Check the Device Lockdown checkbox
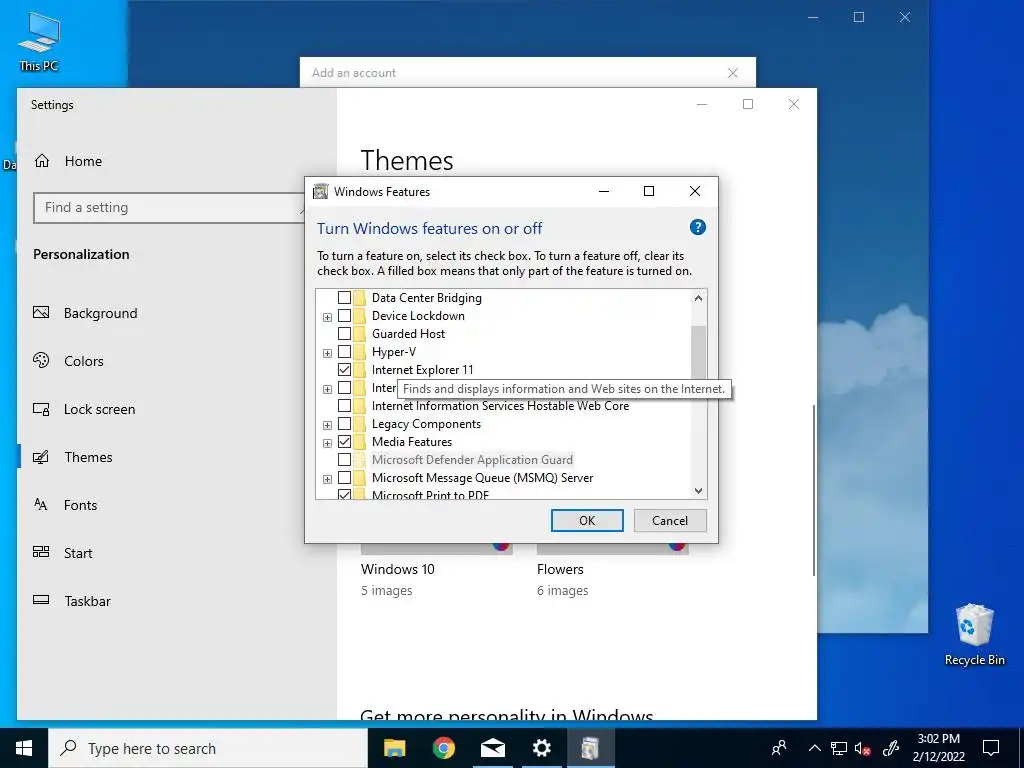The height and width of the screenshot is (768, 1024). coord(344,315)
